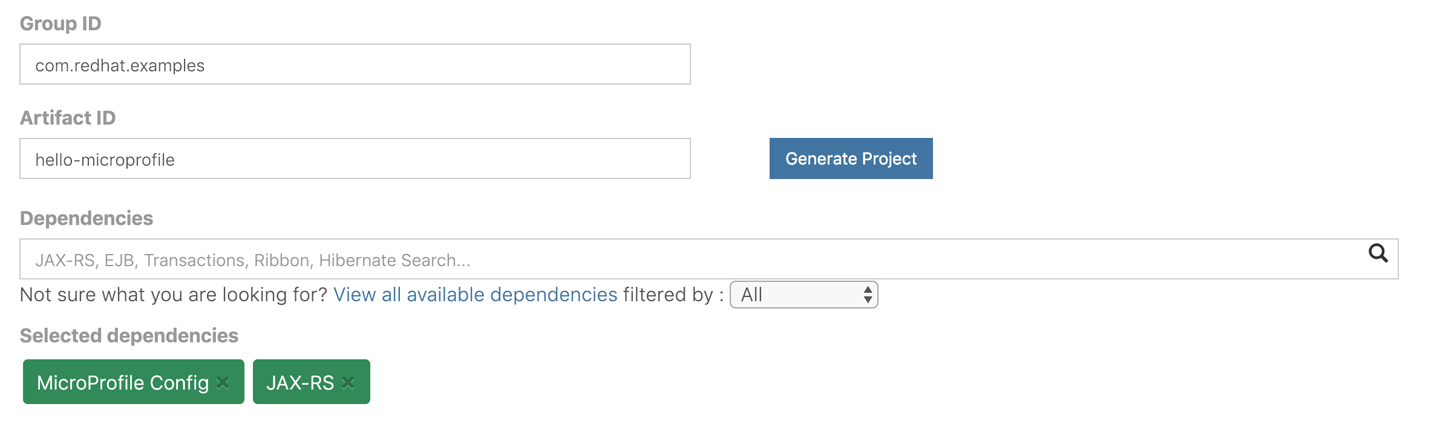
Task: Click the down arrow on filter select
Action: pos(868,300)
